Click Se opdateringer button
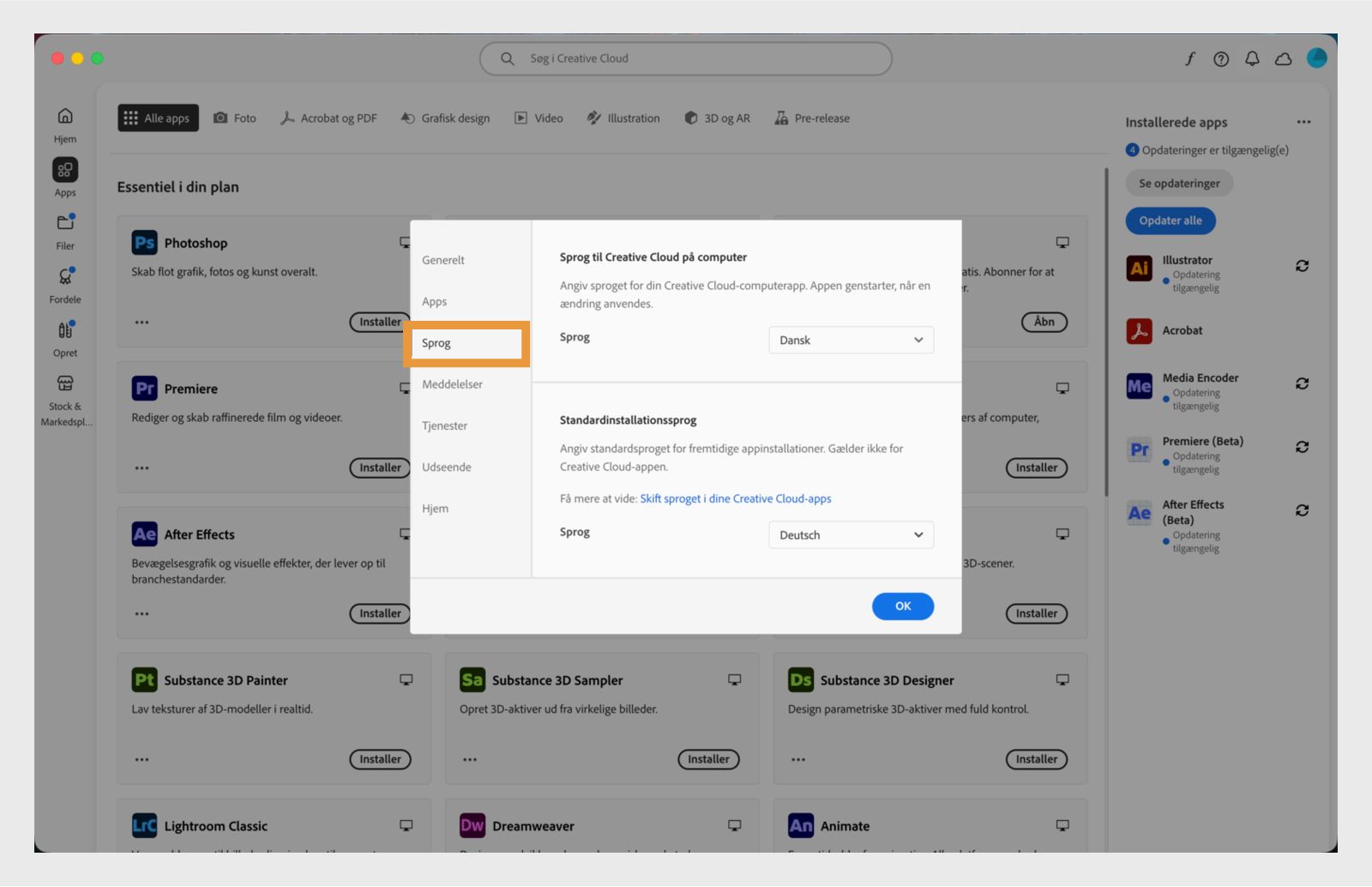 tap(1179, 183)
